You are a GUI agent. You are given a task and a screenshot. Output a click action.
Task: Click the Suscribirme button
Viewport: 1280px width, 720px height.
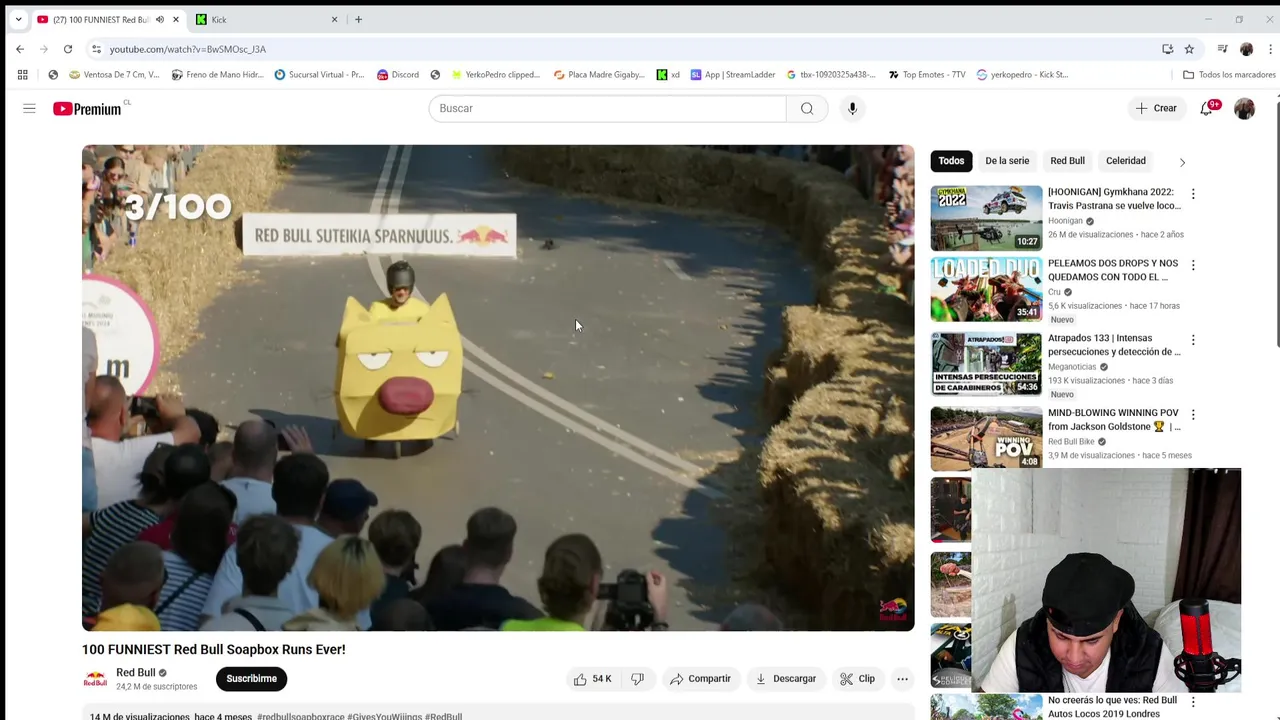[251, 679]
